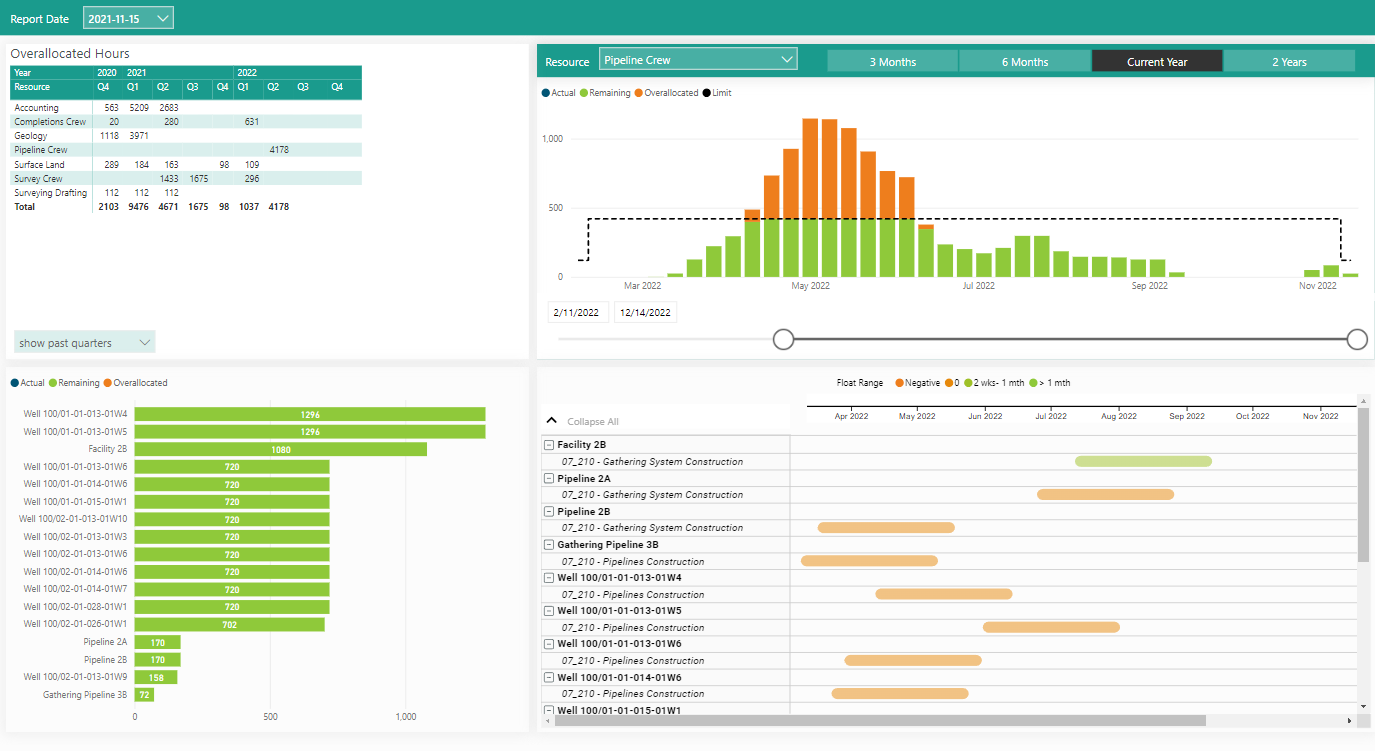Expand the show past quarters dropdown

(85, 343)
